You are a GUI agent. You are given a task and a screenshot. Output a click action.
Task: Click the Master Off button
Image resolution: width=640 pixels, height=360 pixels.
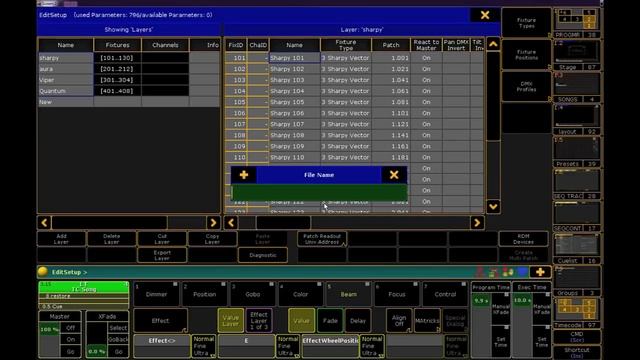point(71,328)
